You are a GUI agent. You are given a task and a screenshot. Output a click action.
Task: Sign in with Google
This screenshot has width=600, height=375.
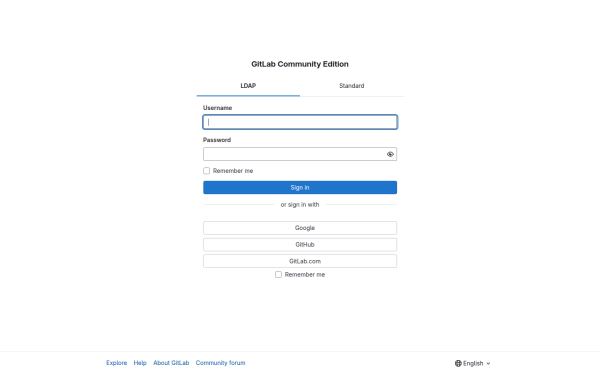(x=300, y=228)
